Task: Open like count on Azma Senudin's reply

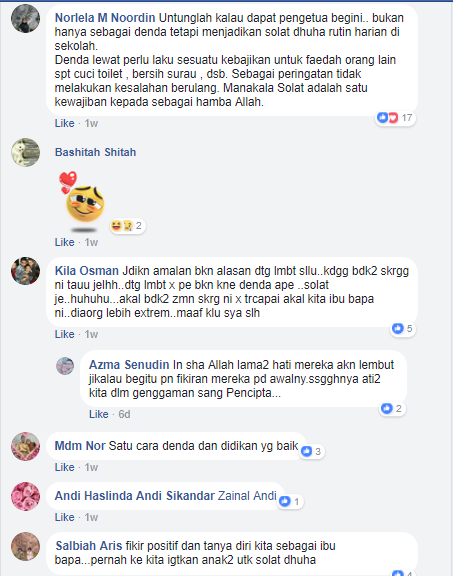Action: click(x=392, y=408)
